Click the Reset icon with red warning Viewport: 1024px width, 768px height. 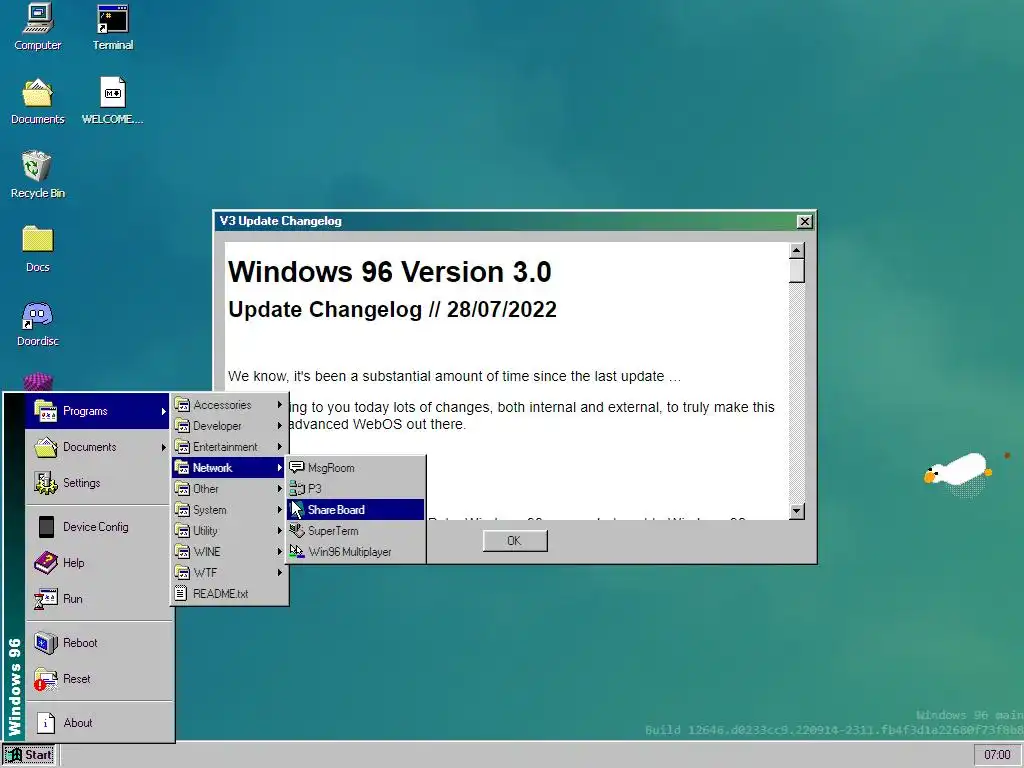[x=45, y=679]
